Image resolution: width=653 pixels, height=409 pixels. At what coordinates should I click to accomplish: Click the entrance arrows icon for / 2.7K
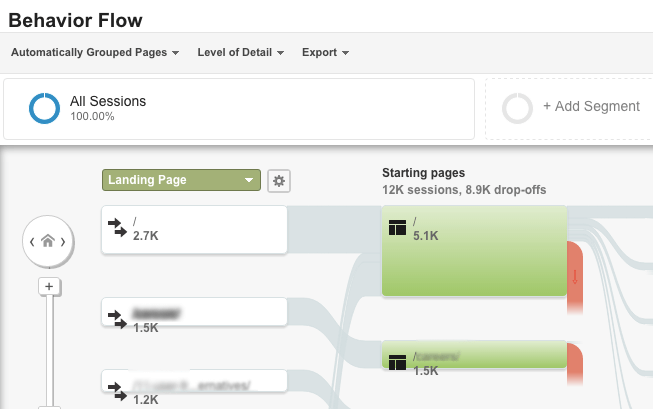[x=117, y=227]
